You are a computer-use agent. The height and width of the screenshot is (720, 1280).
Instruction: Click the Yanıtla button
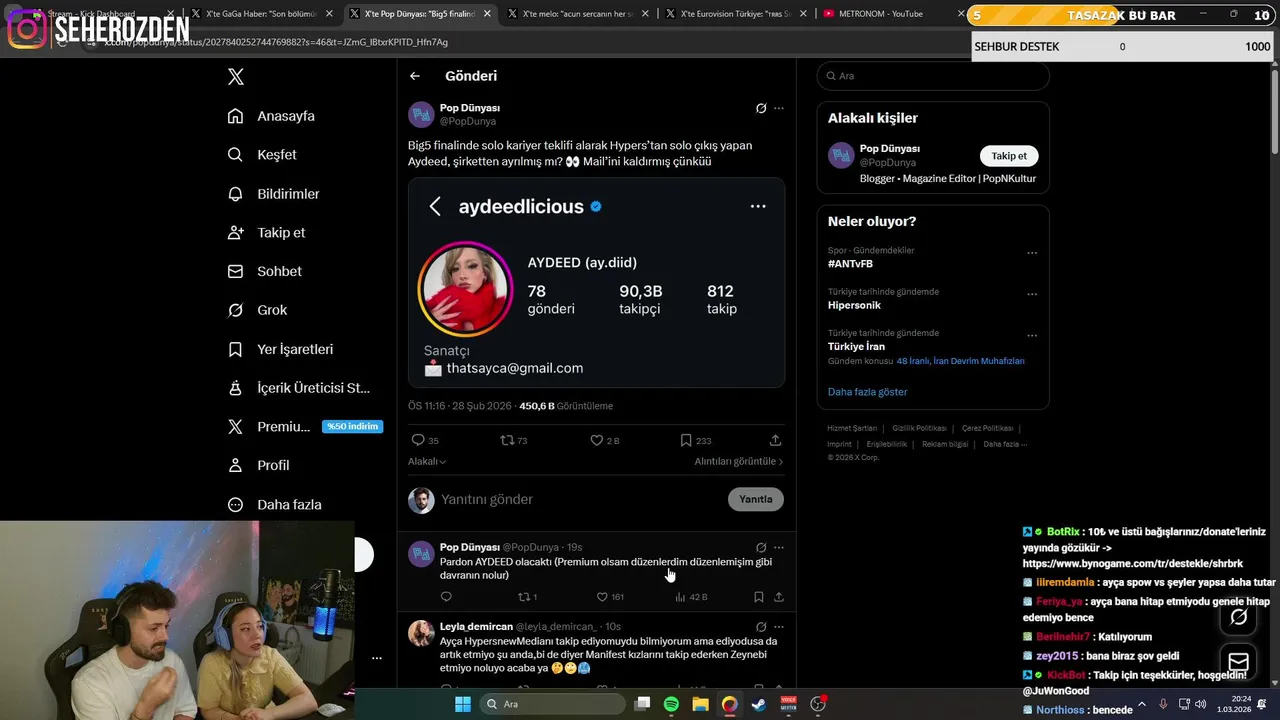pos(756,499)
